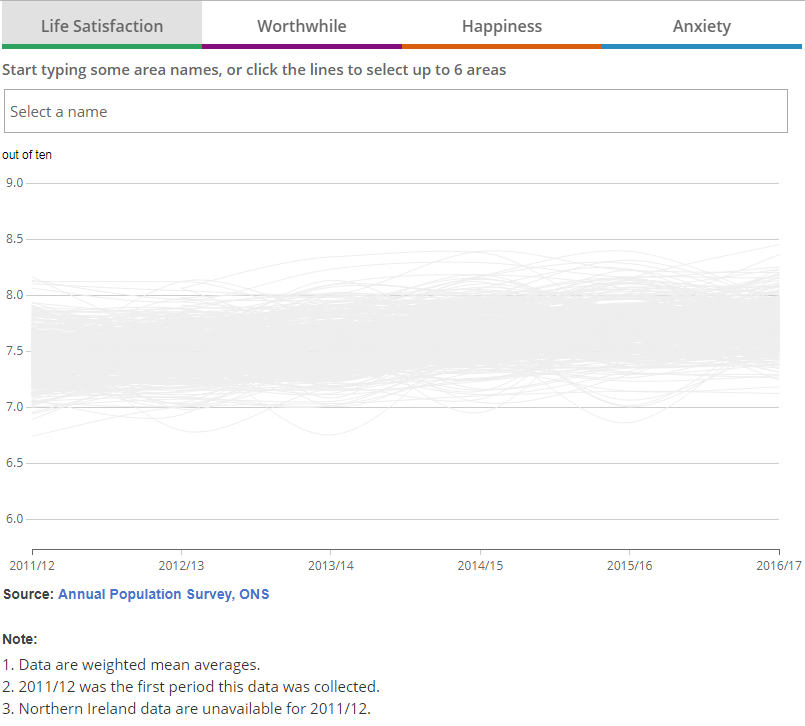
Task: Show the Anxiety tab
Action: [x=701, y=26]
